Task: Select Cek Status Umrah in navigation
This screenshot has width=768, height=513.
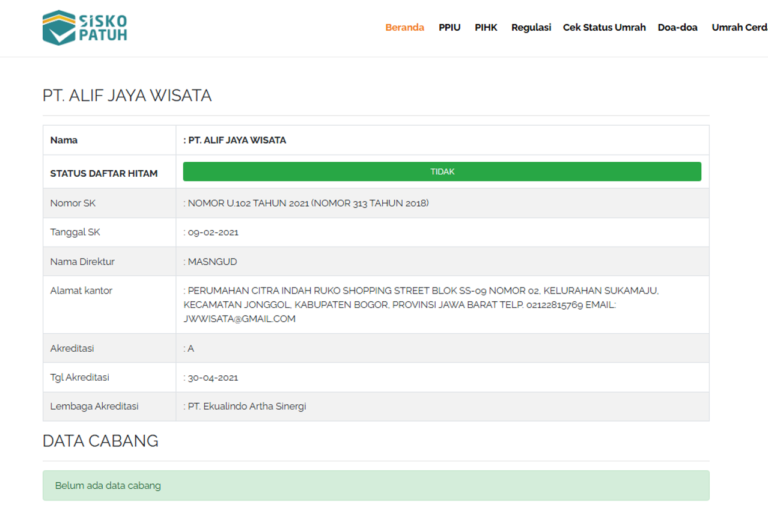Action: tap(604, 27)
